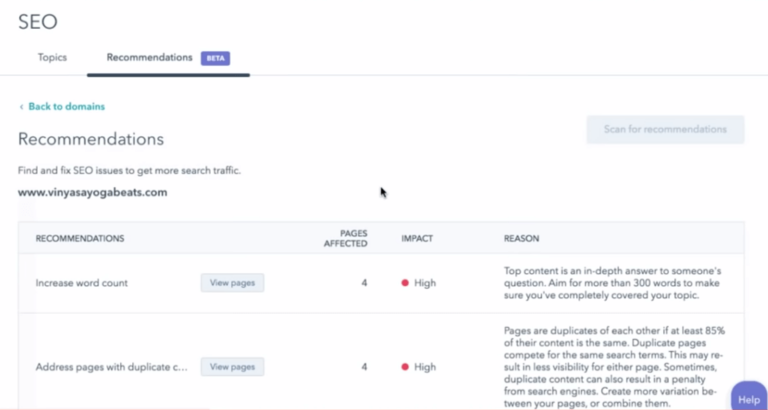This screenshot has width=768, height=410.
Task: Click the Reason column header
Action: (521, 239)
